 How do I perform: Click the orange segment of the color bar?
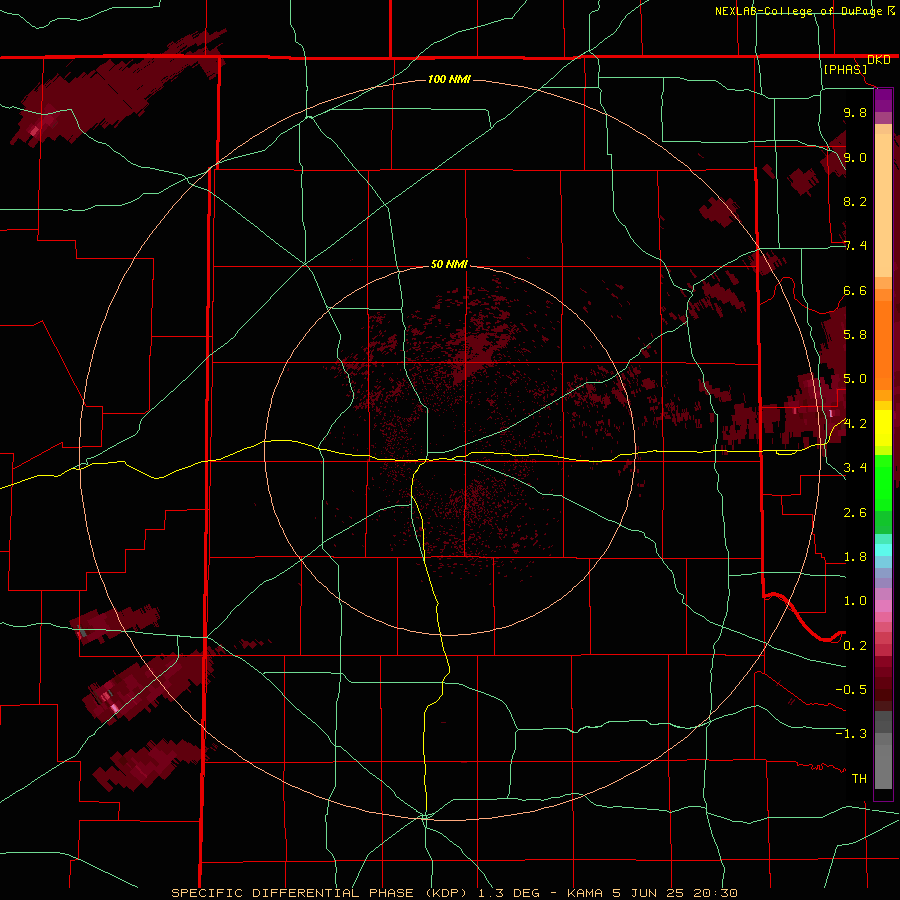[x=883, y=344]
